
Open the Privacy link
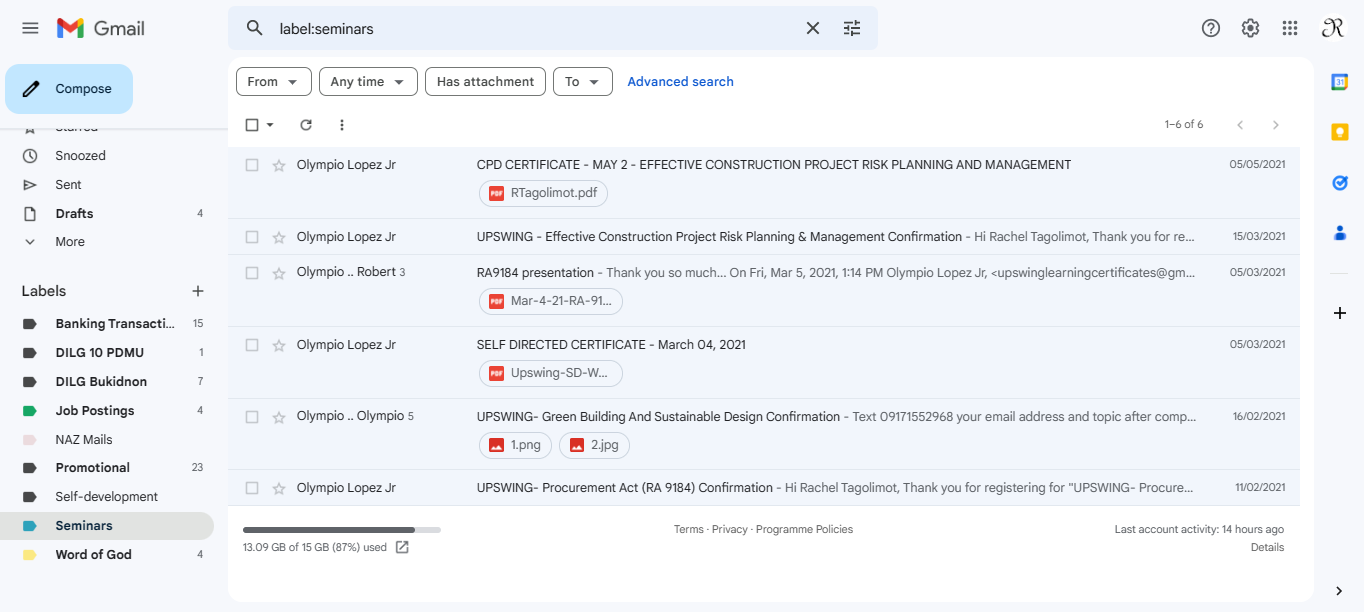click(x=730, y=529)
